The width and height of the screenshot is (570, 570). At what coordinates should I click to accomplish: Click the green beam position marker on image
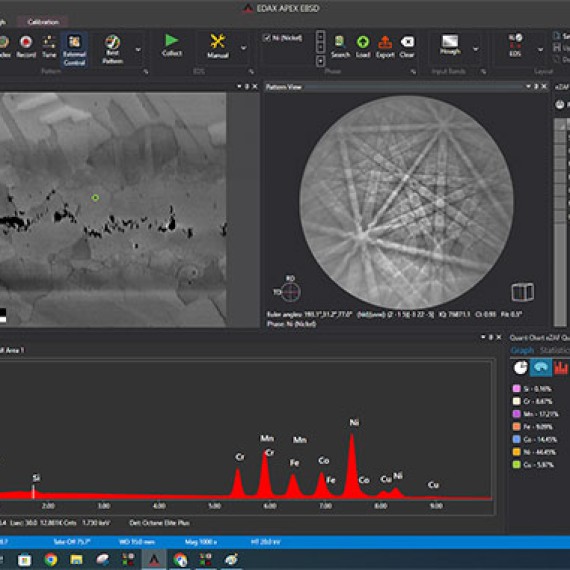point(95,198)
